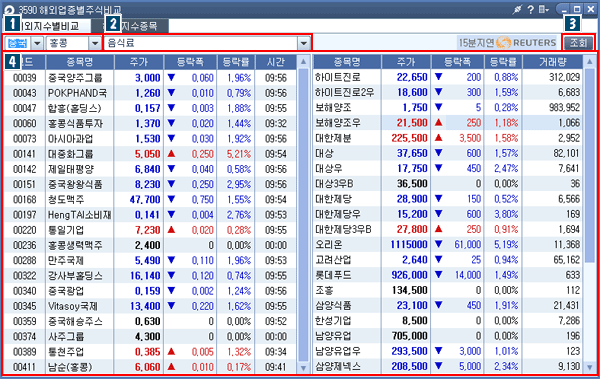This screenshot has height=379, width=600.
Task: Select the 중국양주그룹 stock row
Action: point(150,78)
